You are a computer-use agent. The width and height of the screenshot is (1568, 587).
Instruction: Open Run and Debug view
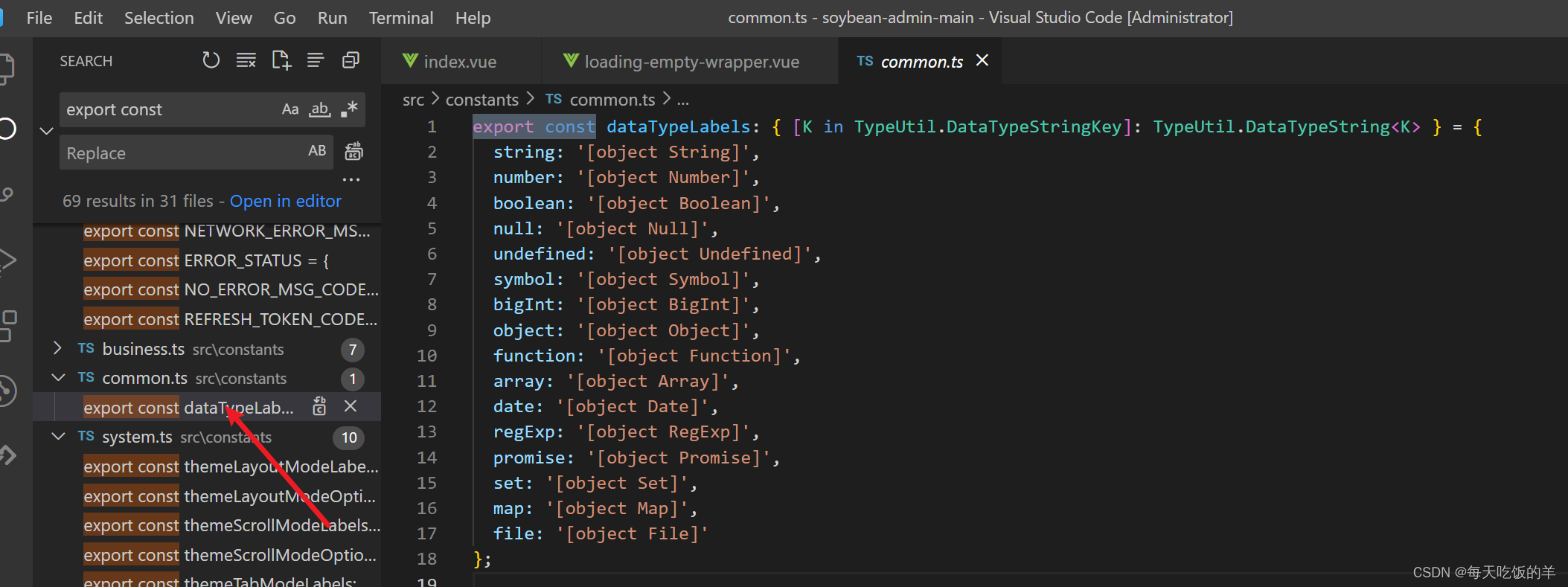point(7,260)
